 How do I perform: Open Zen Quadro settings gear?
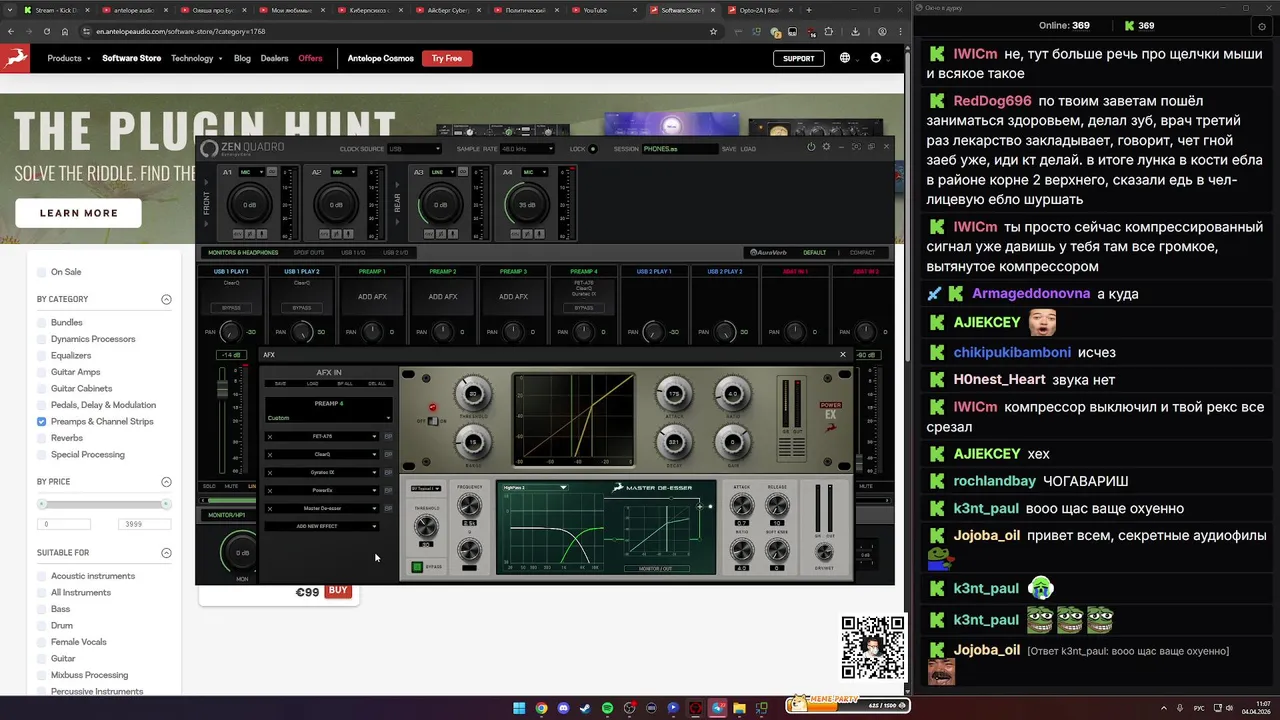[826, 147]
